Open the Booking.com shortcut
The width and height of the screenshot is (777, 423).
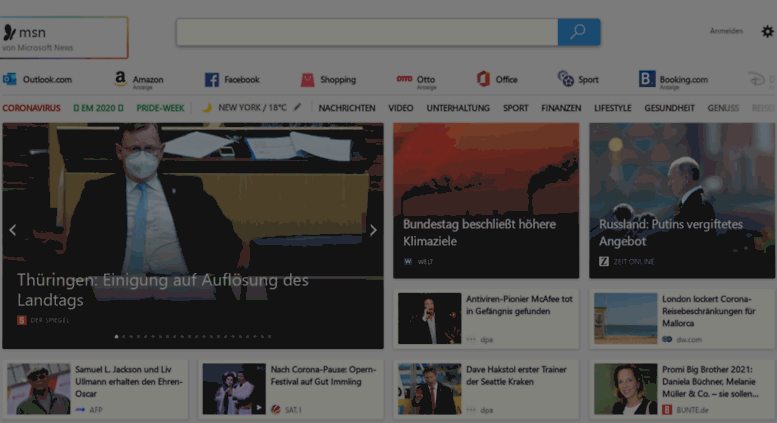click(673, 79)
